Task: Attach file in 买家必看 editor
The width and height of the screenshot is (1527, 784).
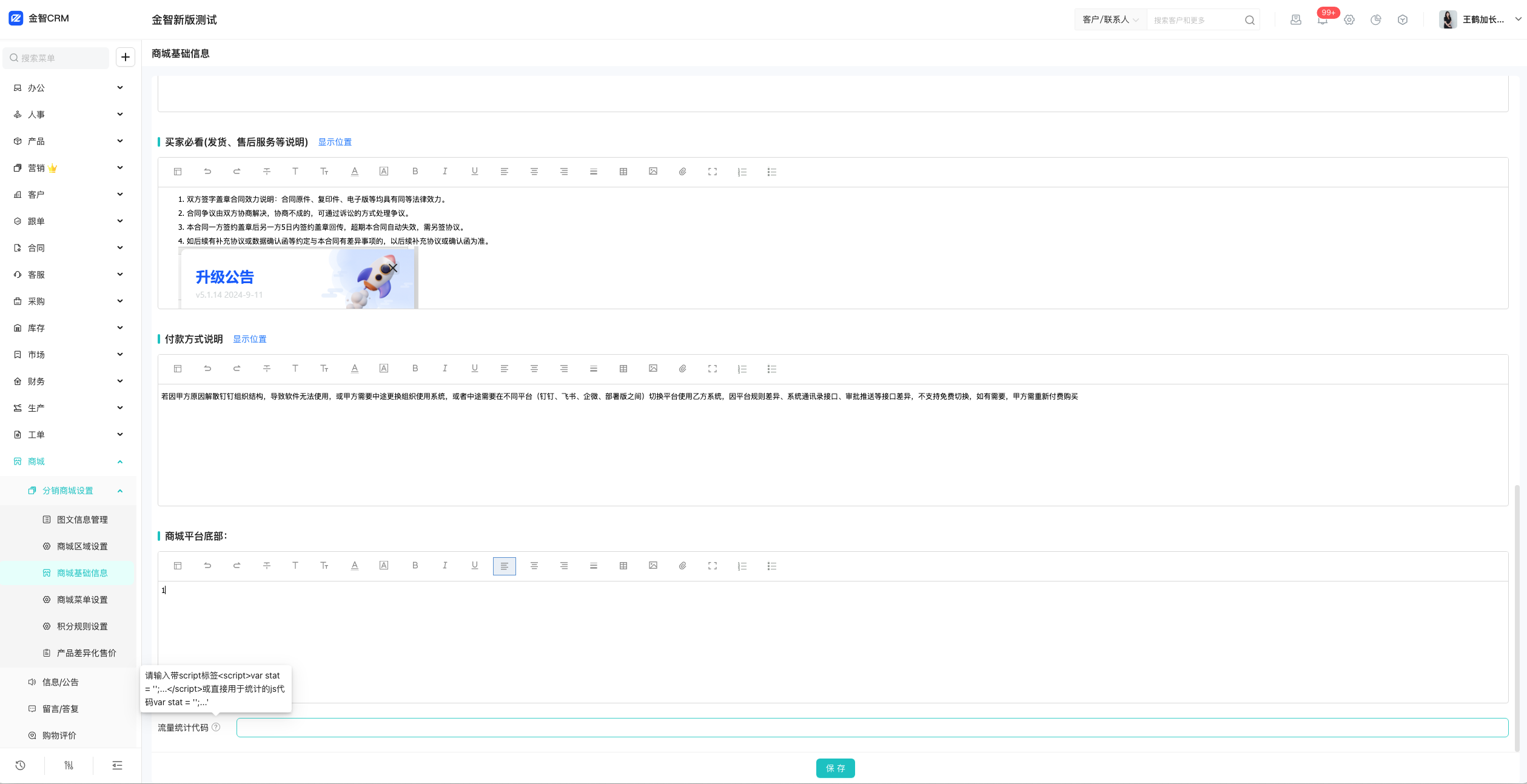Action: pyautogui.click(x=682, y=172)
